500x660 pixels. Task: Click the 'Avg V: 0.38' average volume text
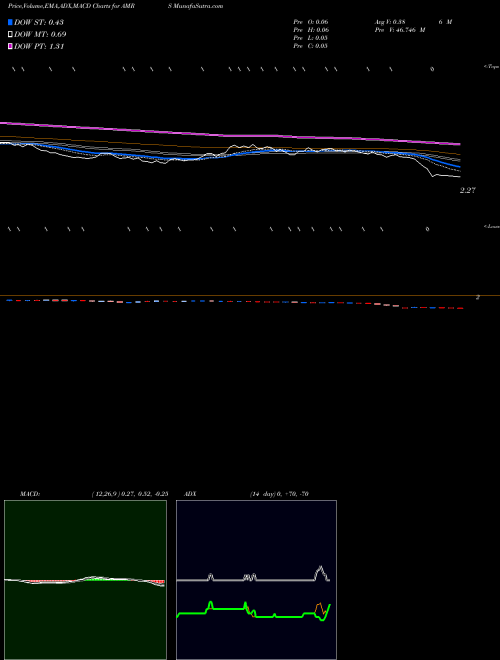pyautogui.click(x=390, y=22)
